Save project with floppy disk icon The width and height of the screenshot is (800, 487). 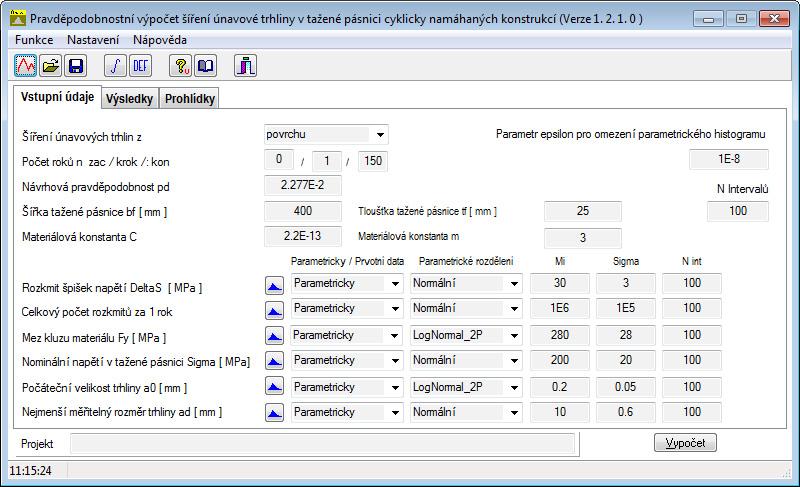tap(76, 66)
